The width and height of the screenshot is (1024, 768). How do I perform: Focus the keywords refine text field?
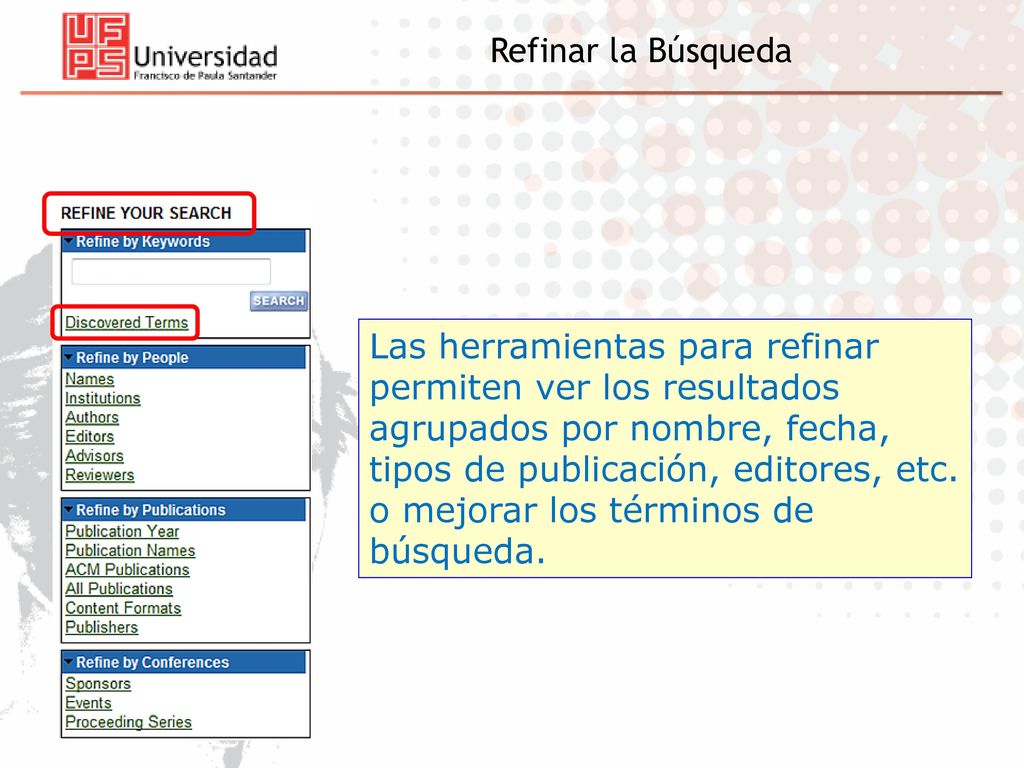point(171,271)
